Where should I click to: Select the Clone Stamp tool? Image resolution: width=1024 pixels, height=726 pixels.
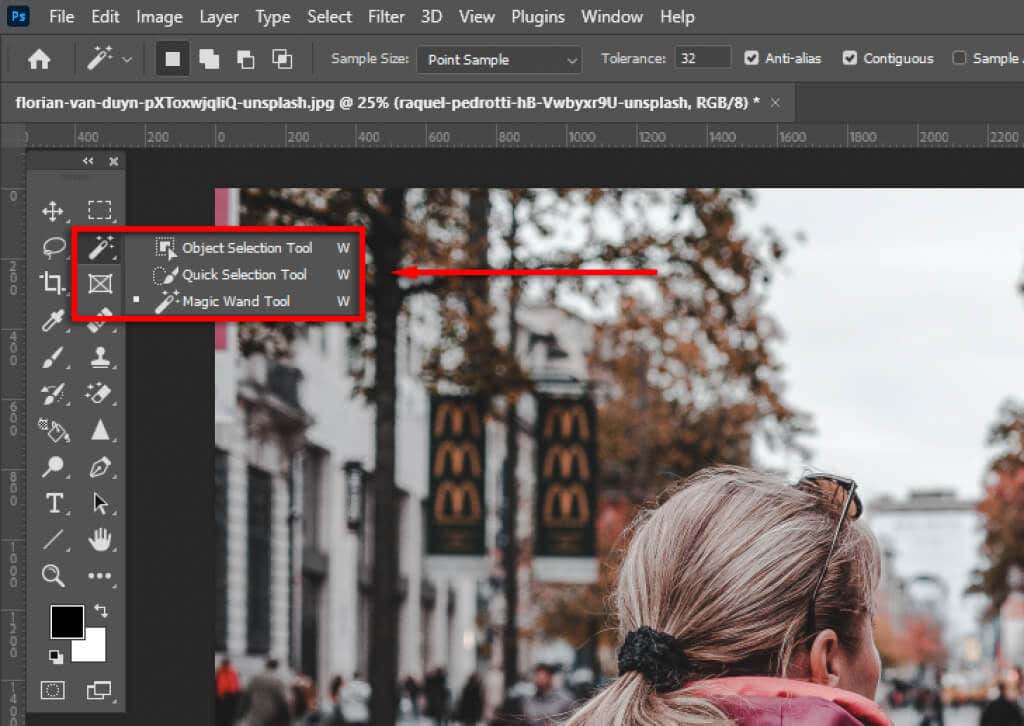[99, 356]
